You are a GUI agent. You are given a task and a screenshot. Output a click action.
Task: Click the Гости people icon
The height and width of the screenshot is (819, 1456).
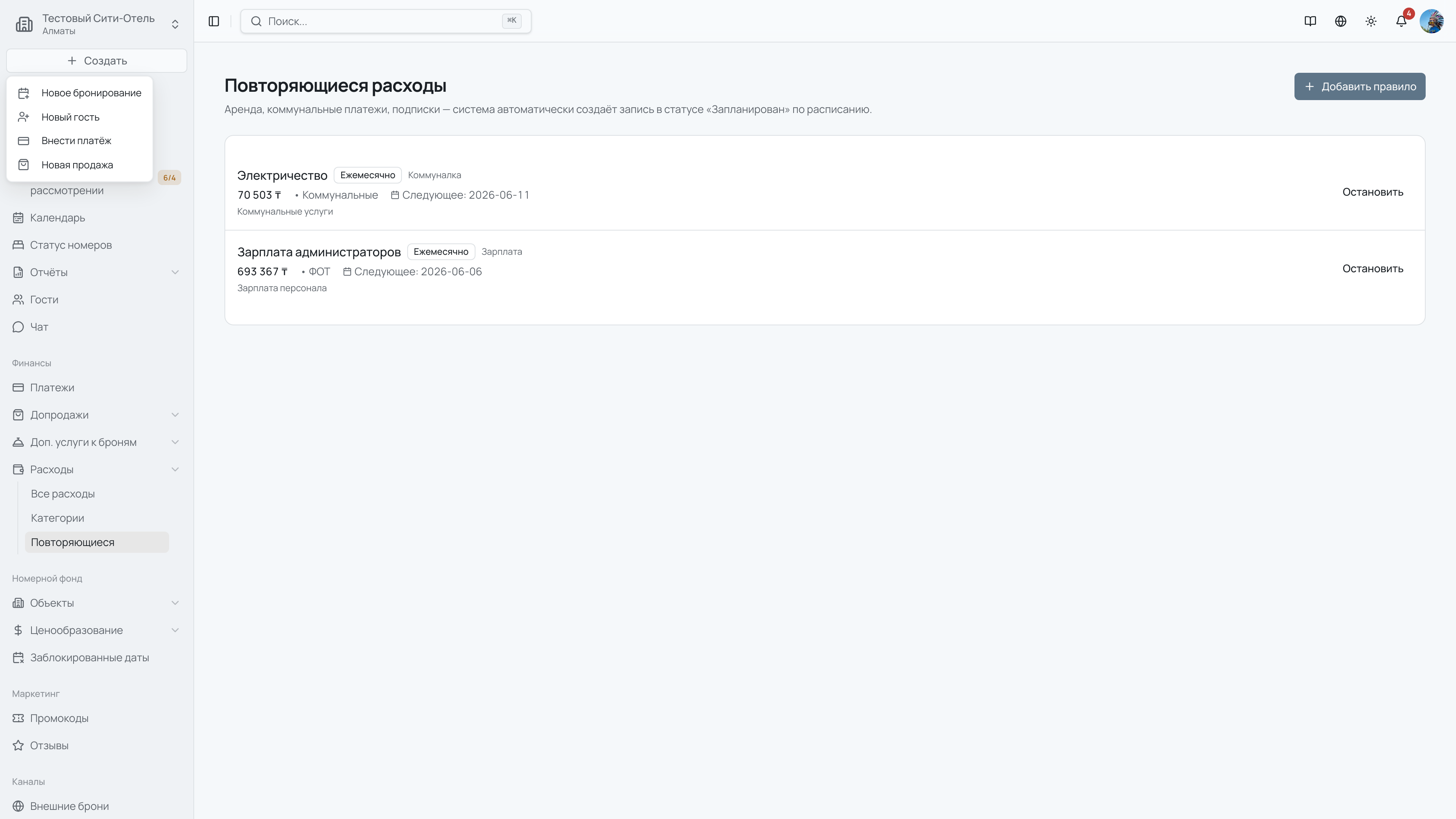point(18,300)
